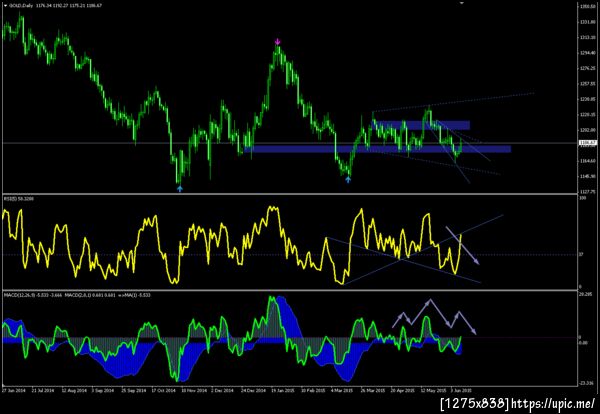
Task: Click the 1164.60 price axis label
Action: (589, 161)
